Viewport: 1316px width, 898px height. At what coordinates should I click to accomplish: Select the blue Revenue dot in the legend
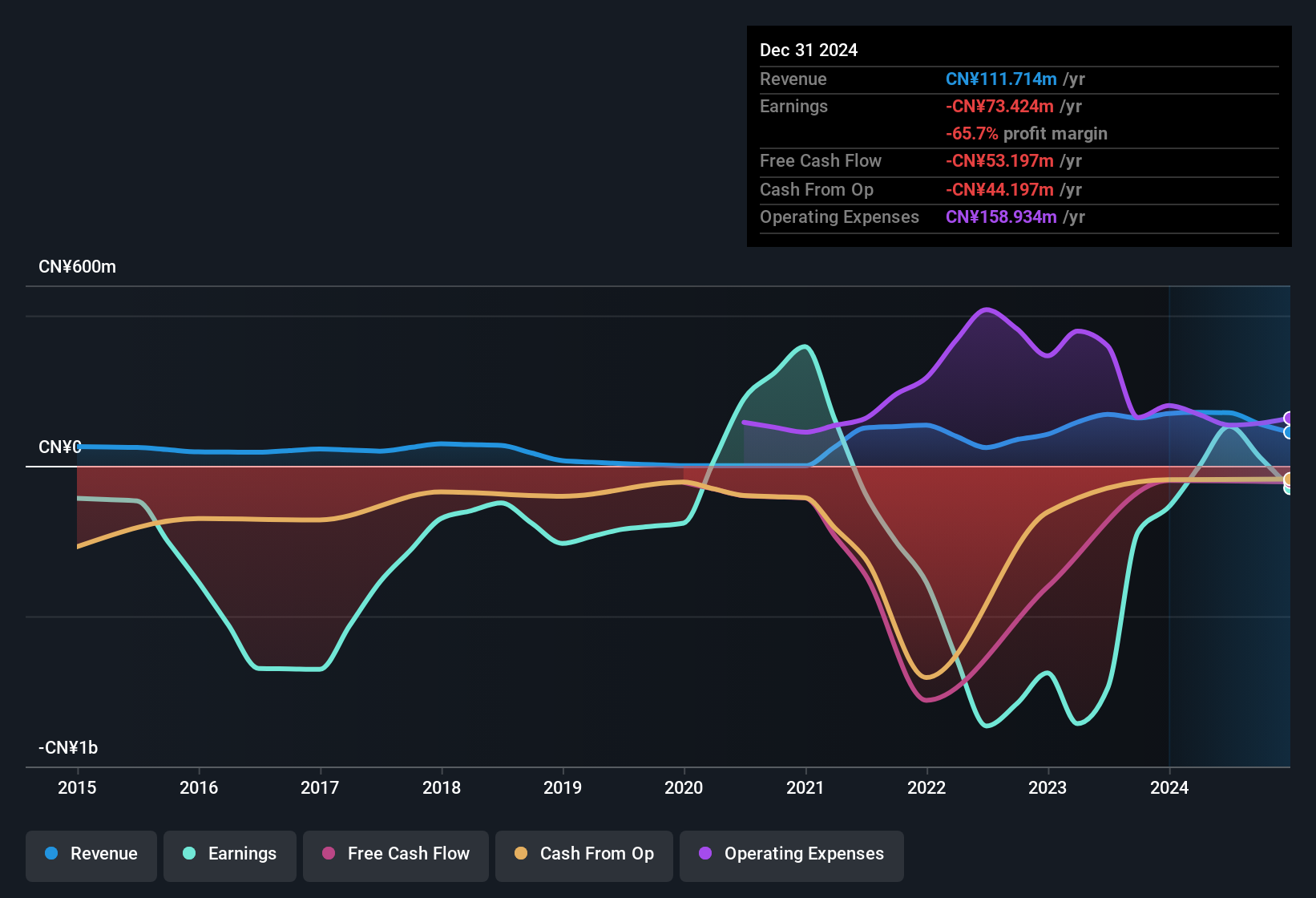pos(50,854)
